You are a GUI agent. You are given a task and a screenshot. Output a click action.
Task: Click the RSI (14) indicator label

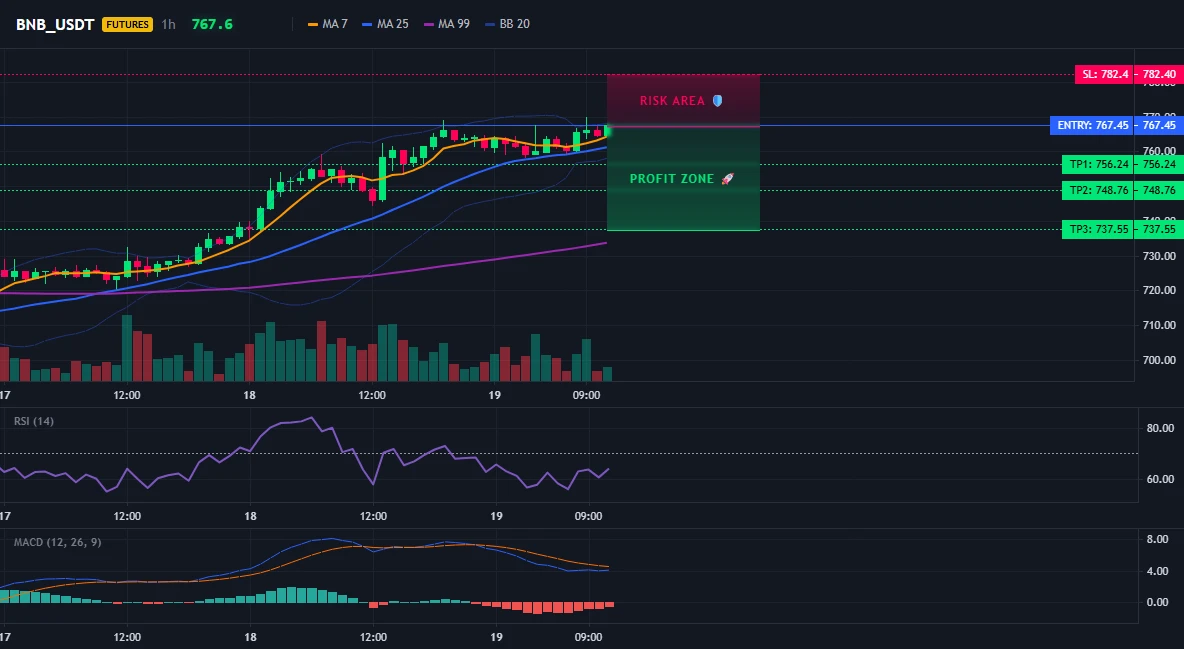click(x=34, y=421)
